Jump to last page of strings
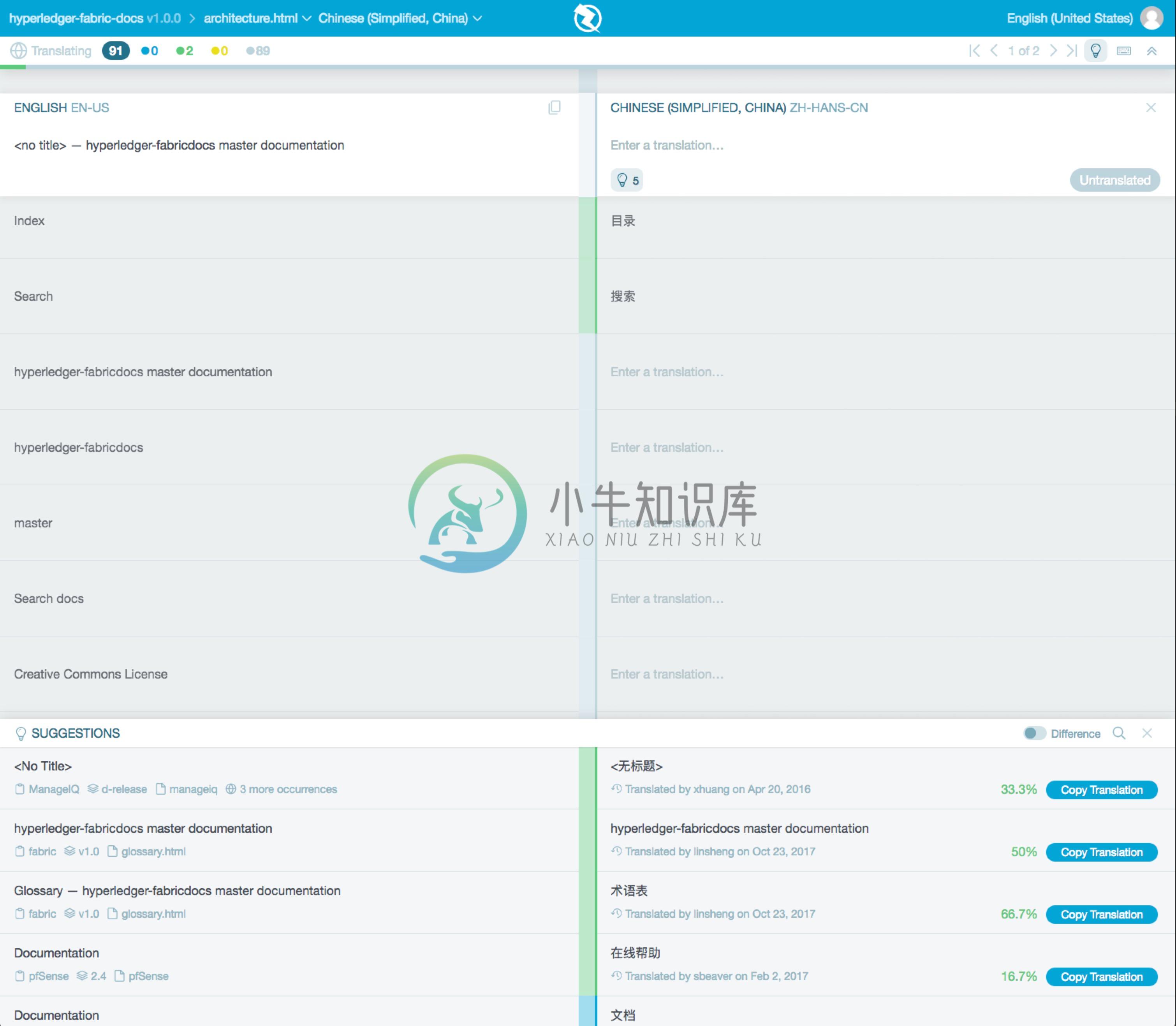 (1072, 51)
